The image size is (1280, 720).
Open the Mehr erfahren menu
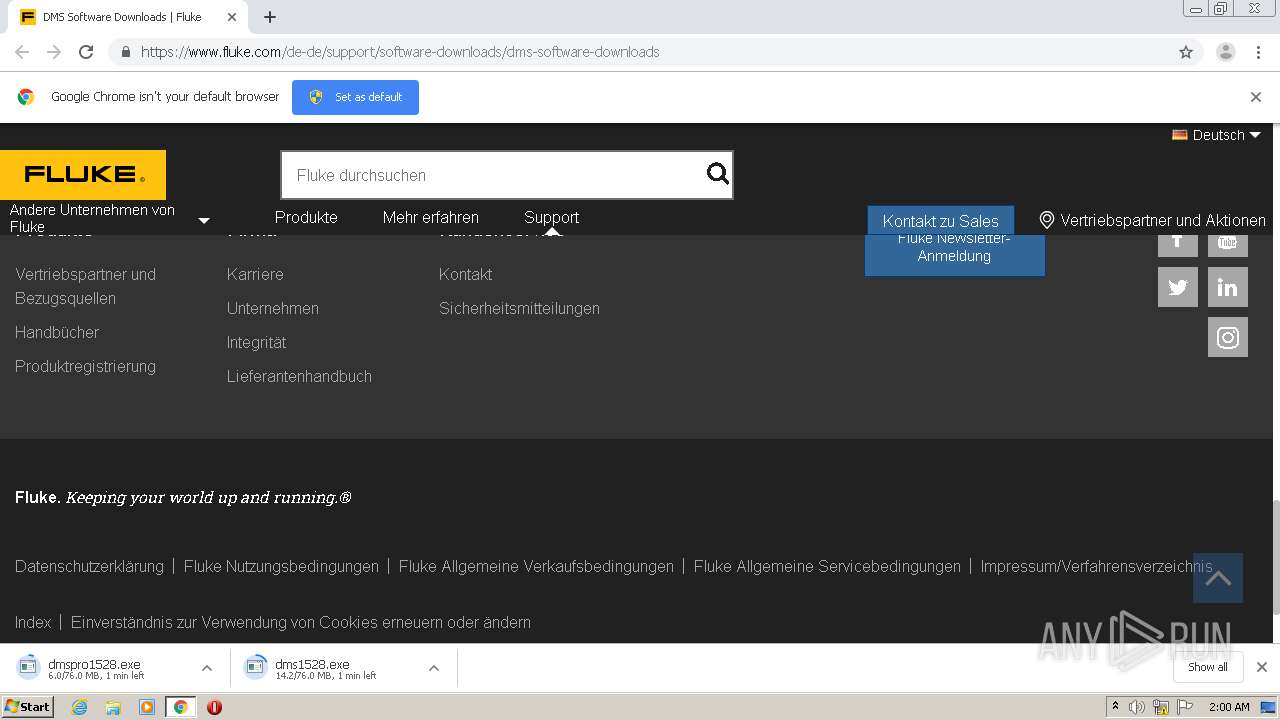[431, 217]
